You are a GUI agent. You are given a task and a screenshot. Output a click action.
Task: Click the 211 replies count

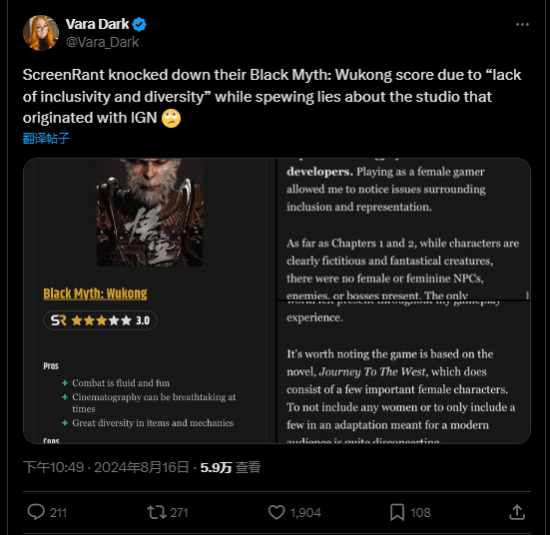tap(58, 513)
